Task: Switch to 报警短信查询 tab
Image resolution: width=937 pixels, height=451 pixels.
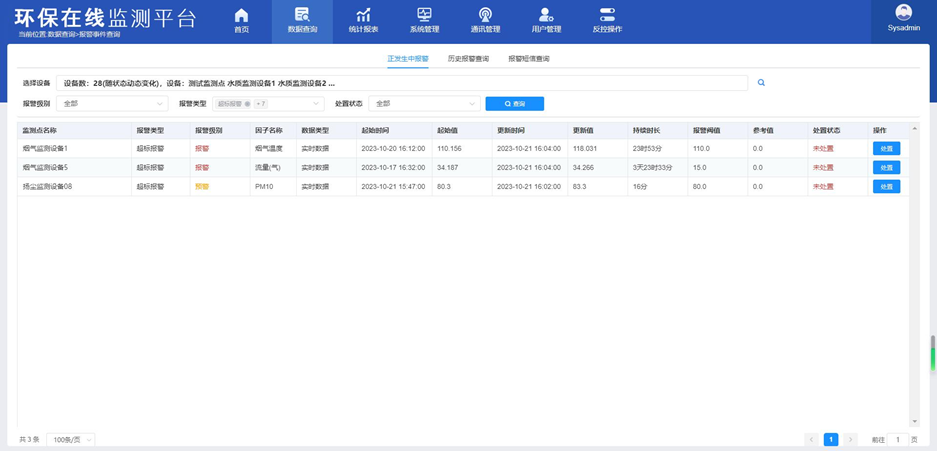Action: click(528, 59)
